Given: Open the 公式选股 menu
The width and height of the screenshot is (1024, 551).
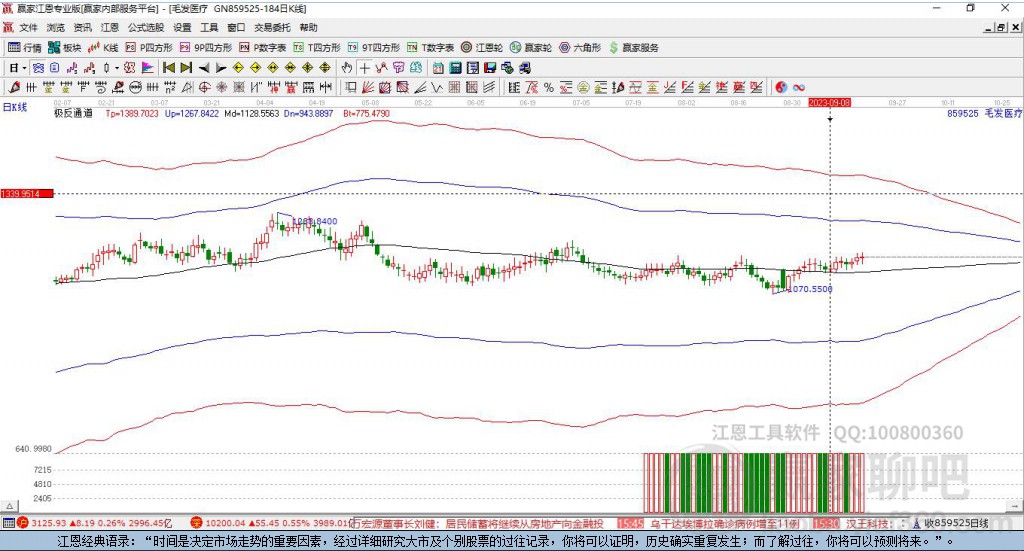Looking at the screenshot, I should coord(146,27).
